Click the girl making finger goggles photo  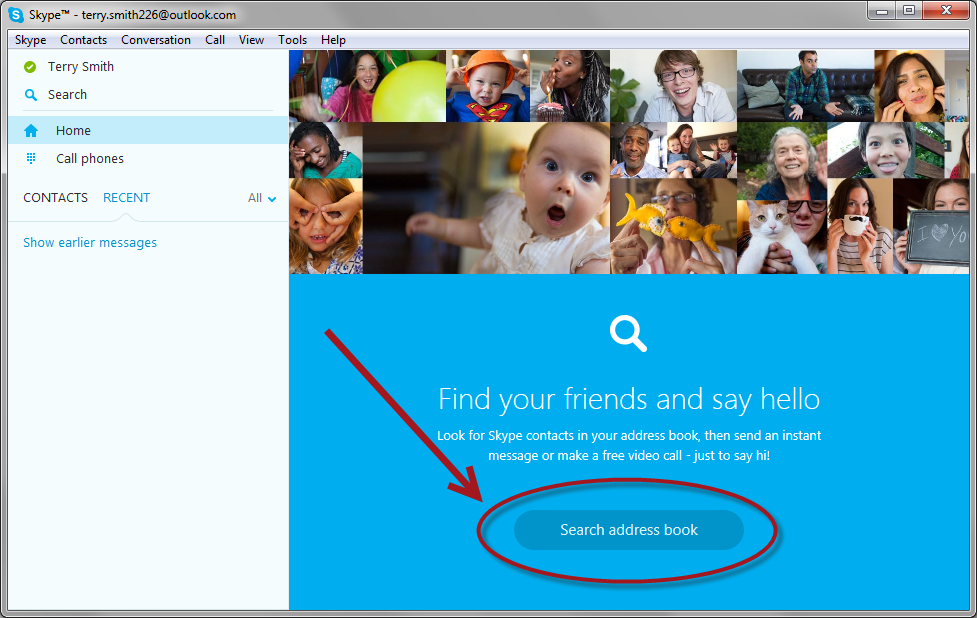[x=326, y=226]
